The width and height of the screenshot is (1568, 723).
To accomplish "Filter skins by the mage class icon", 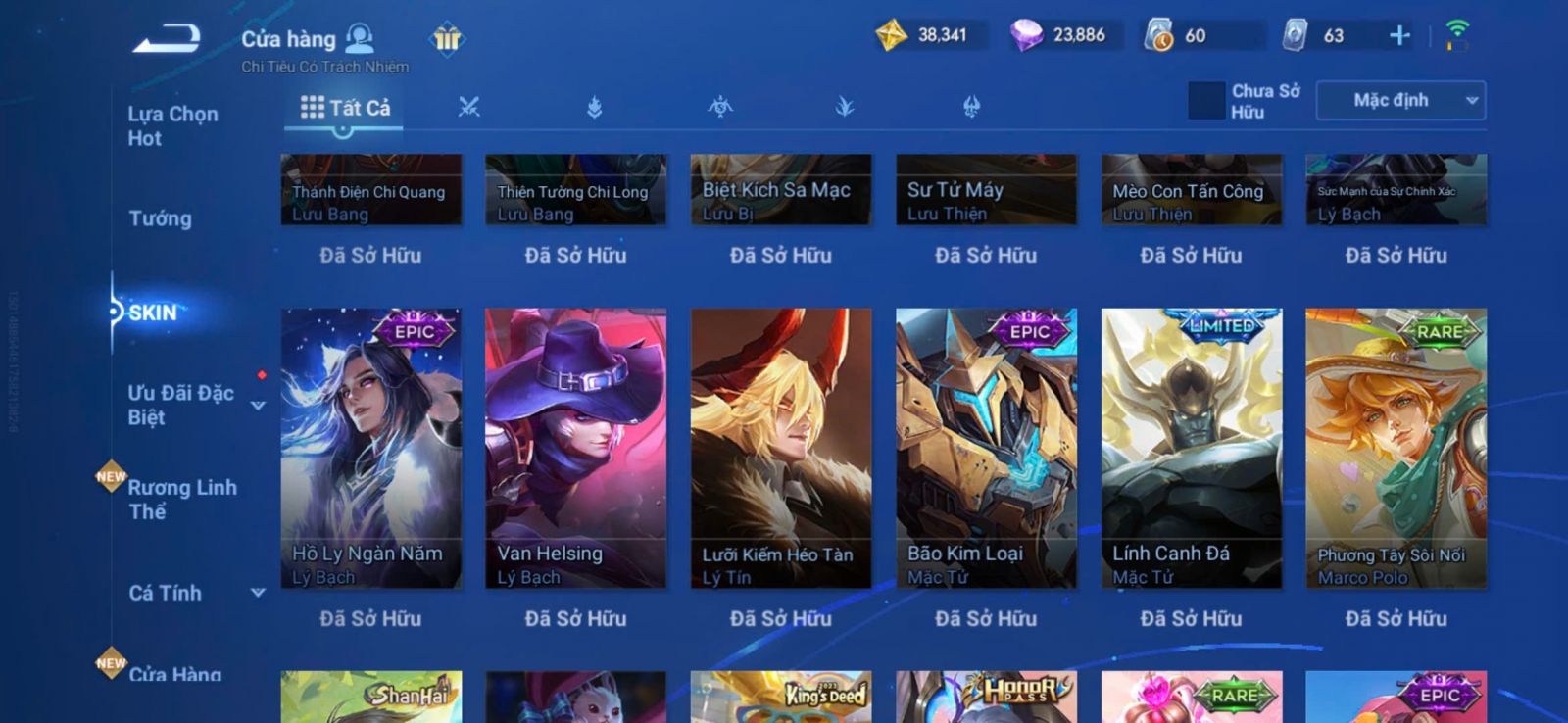I will [594, 106].
